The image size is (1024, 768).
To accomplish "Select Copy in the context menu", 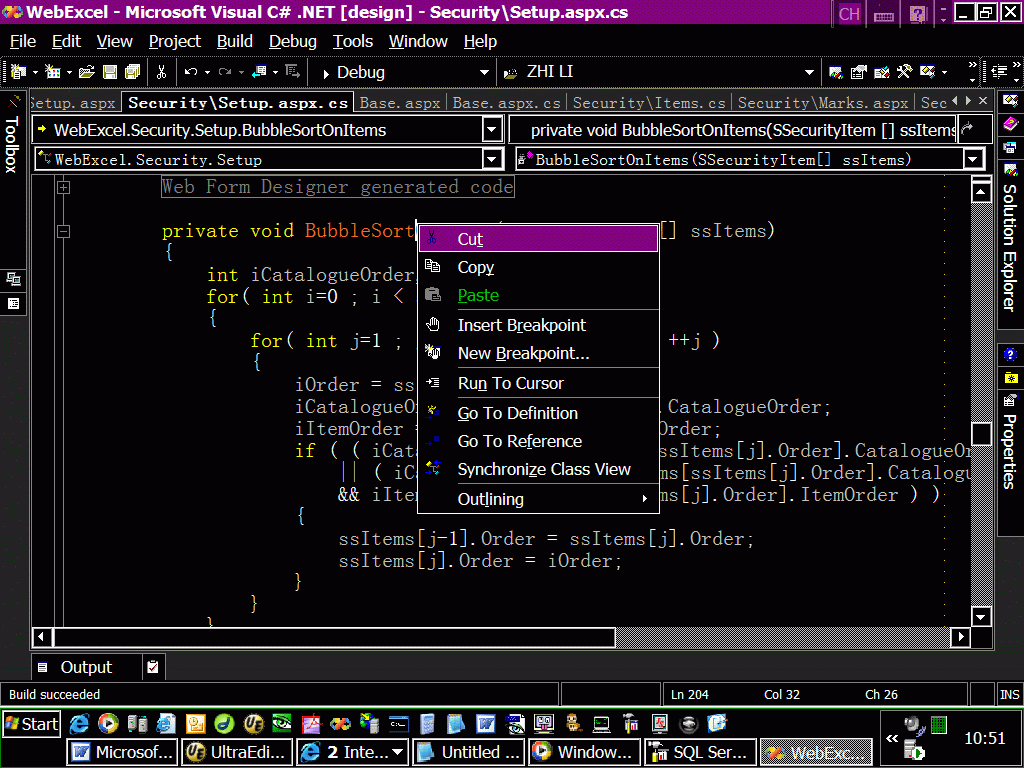I will pos(538,267).
